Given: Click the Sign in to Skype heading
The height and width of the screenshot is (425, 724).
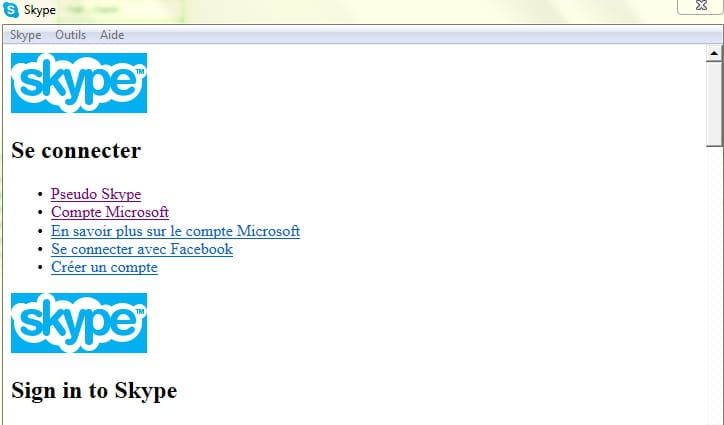Looking at the screenshot, I should 94,391.
